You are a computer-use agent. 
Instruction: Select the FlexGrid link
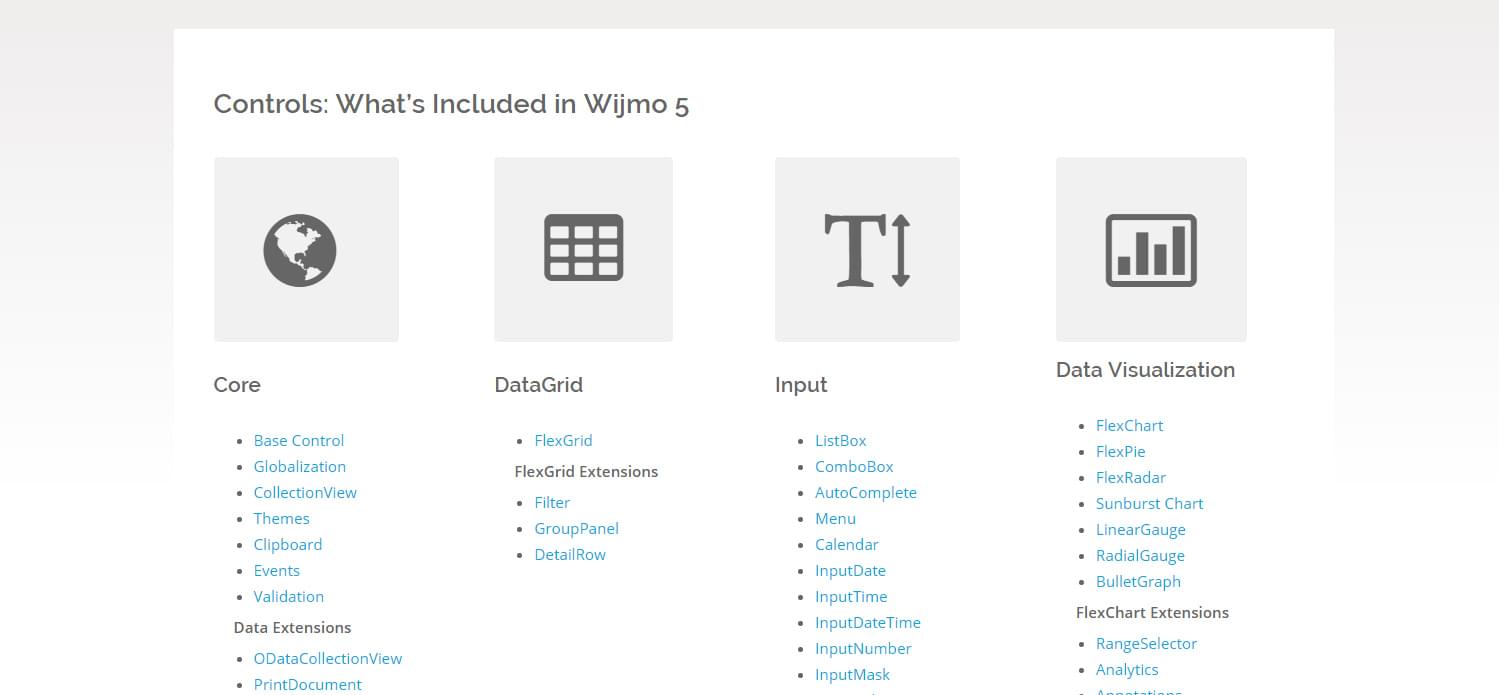pos(564,441)
